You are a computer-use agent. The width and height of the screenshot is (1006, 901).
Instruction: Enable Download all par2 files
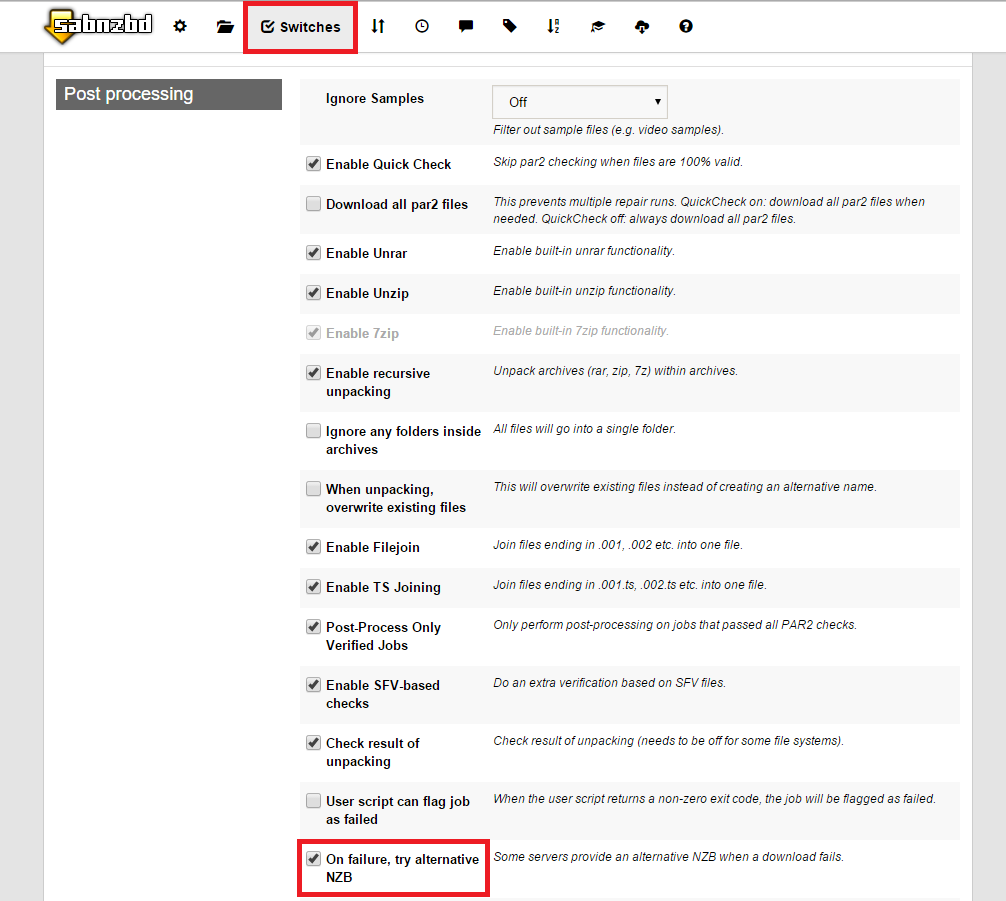pyautogui.click(x=313, y=204)
